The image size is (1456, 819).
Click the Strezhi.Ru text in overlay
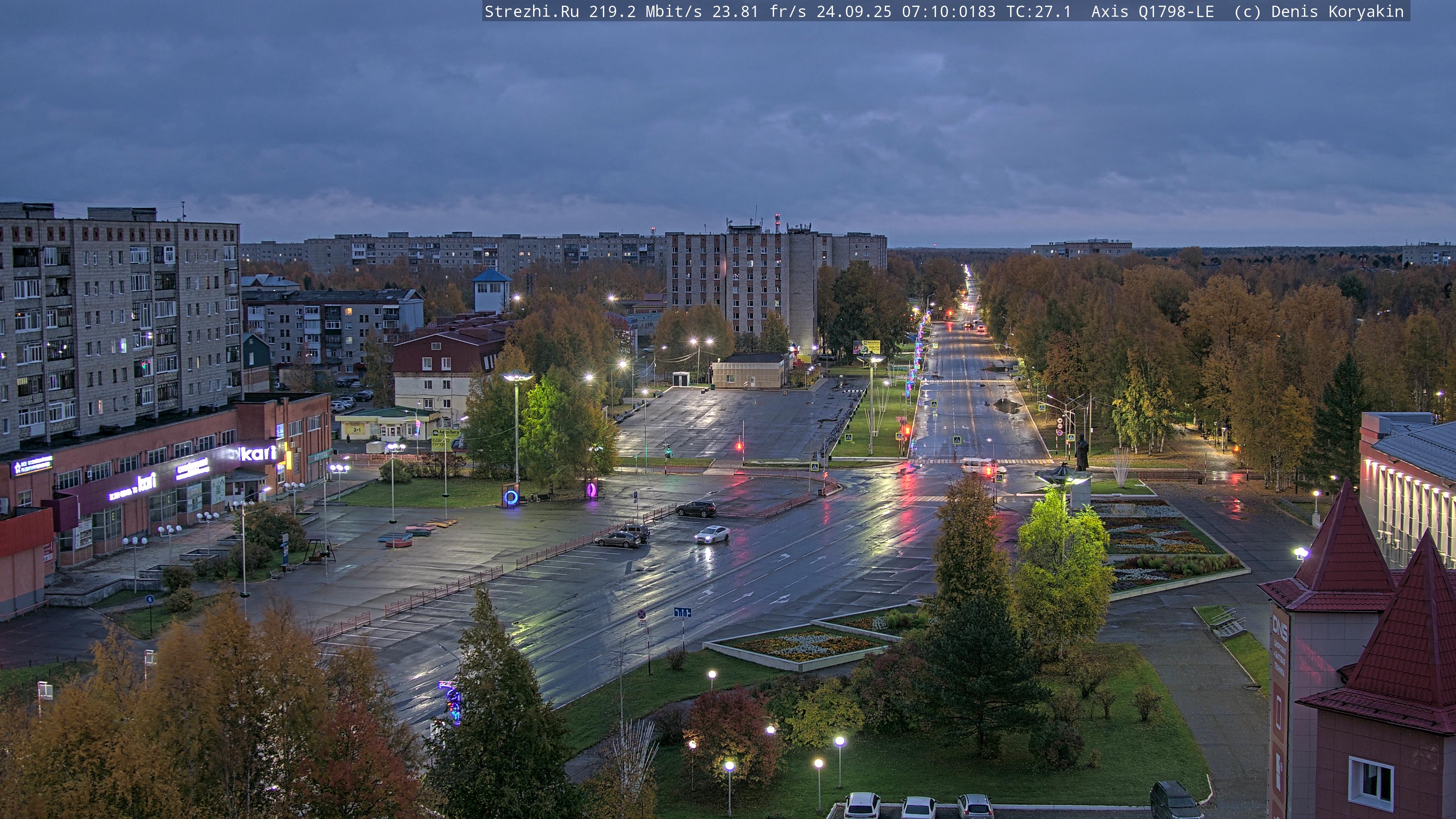pos(531,12)
